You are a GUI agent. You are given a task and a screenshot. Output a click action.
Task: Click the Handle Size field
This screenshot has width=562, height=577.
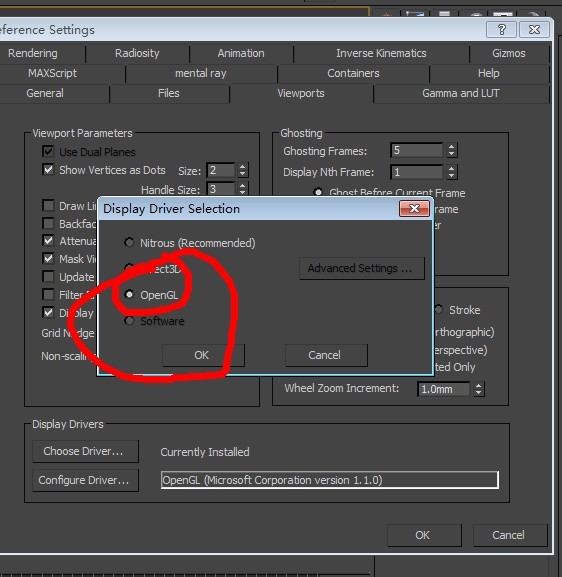(x=221, y=189)
